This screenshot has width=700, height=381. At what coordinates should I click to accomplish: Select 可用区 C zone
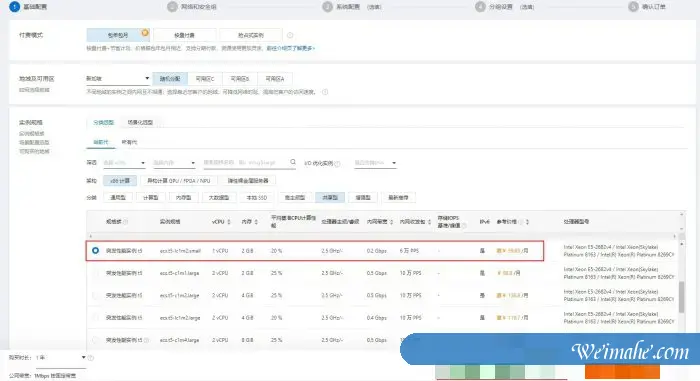coord(205,79)
